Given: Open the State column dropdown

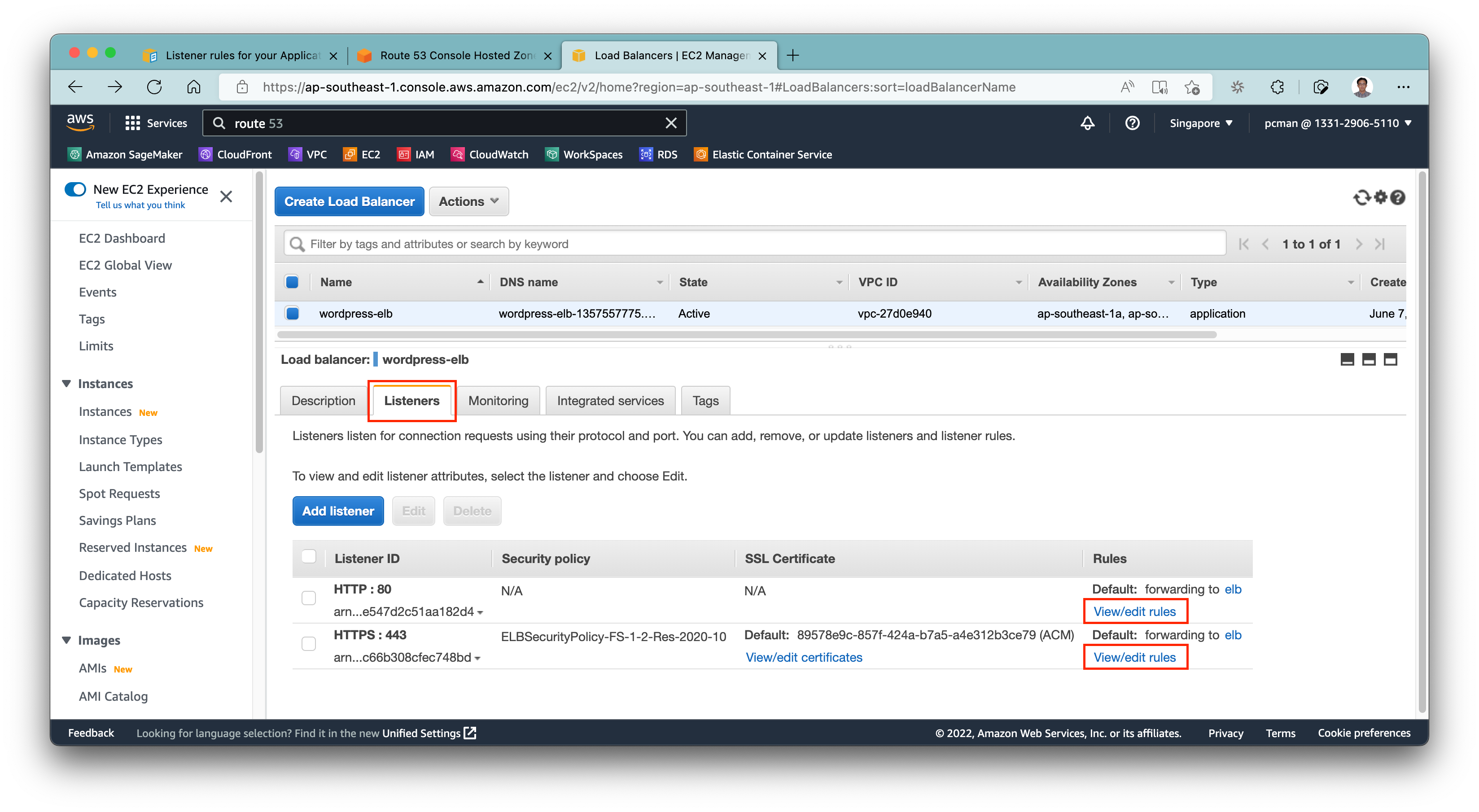Looking at the screenshot, I should click(840, 282).
